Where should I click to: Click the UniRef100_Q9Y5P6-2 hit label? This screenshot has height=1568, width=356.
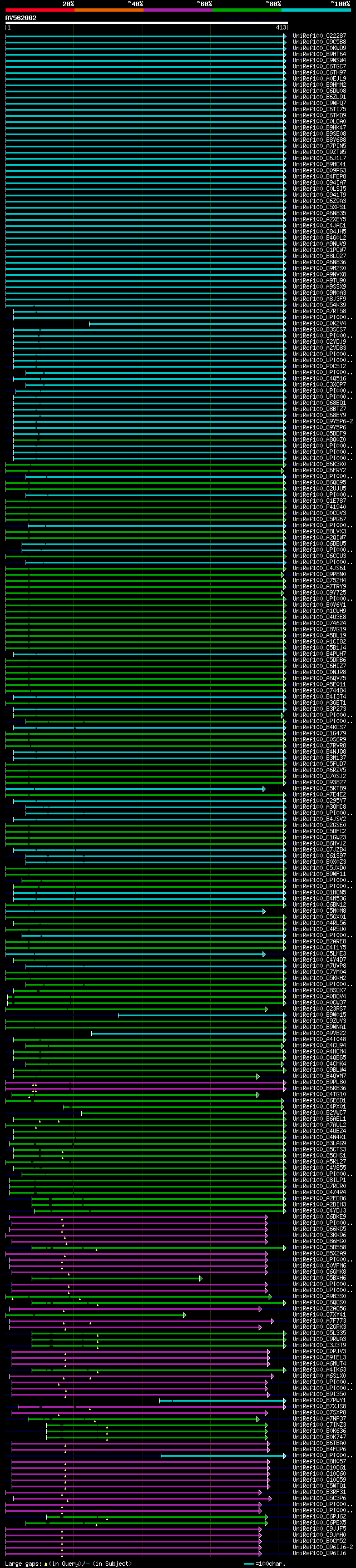point(323,421)
